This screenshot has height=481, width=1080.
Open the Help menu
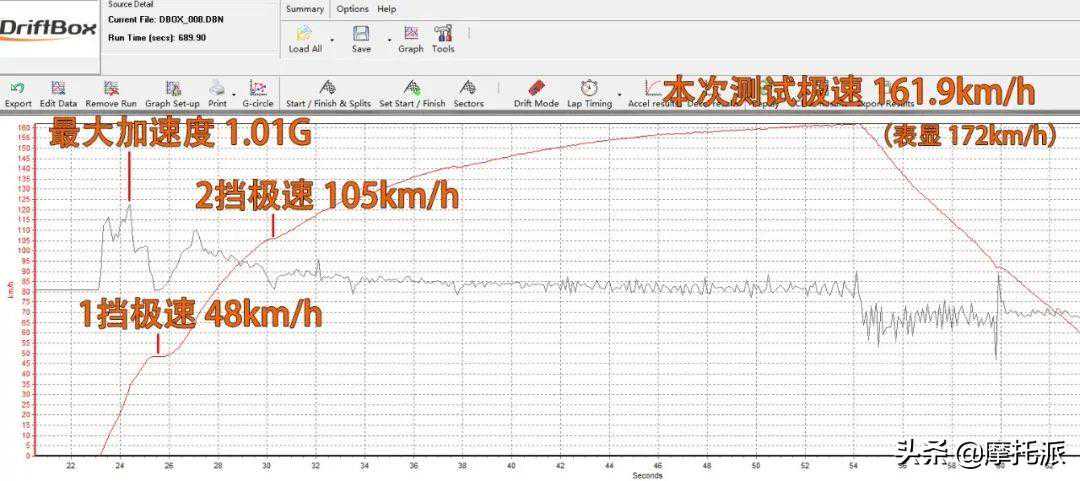(386, 9)
